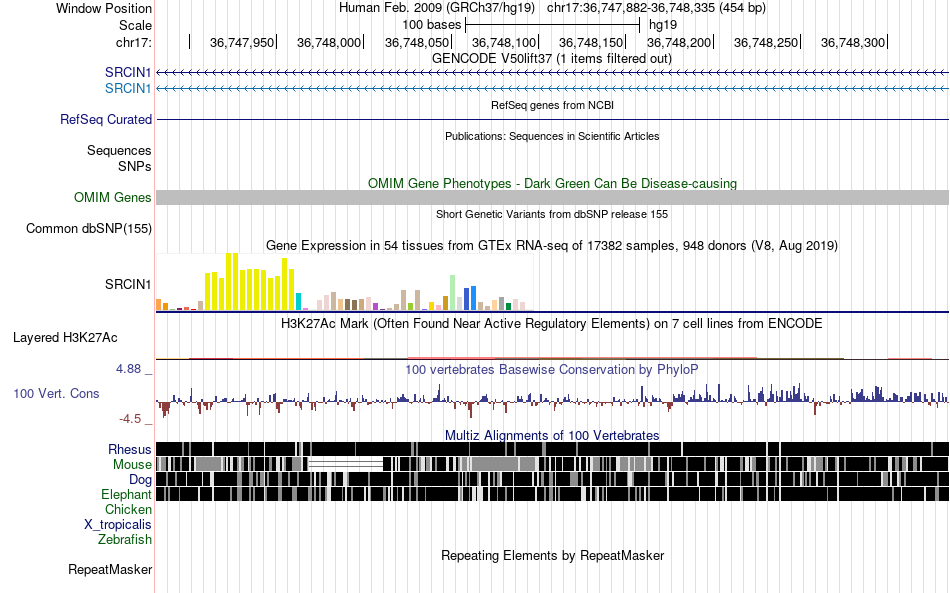Click the Elephant alignment bar
The image size is (950, 593).
pyautogui.click(x=553, y=495)
